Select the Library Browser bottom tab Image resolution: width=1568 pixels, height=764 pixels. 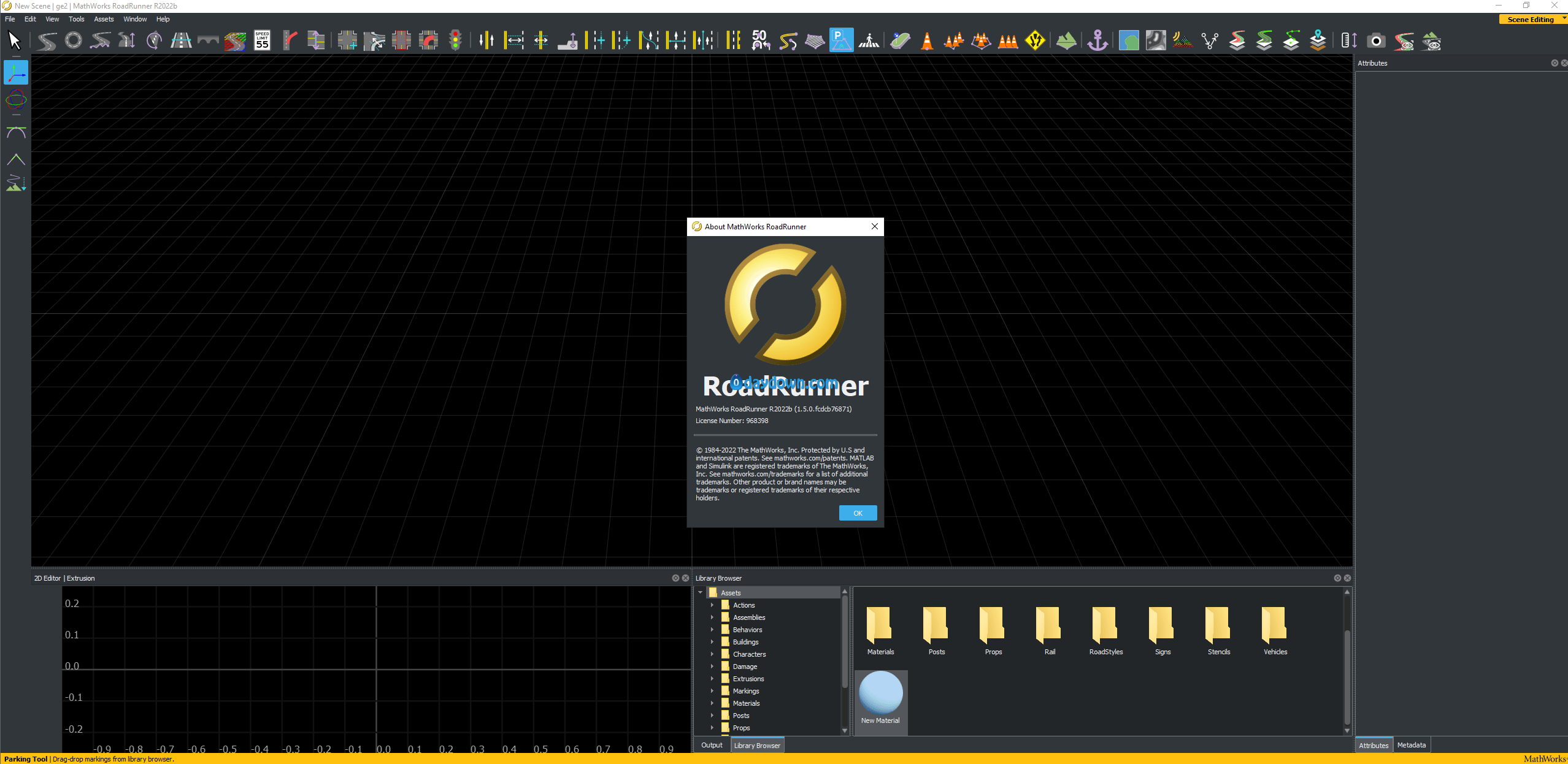click(757, 745)
